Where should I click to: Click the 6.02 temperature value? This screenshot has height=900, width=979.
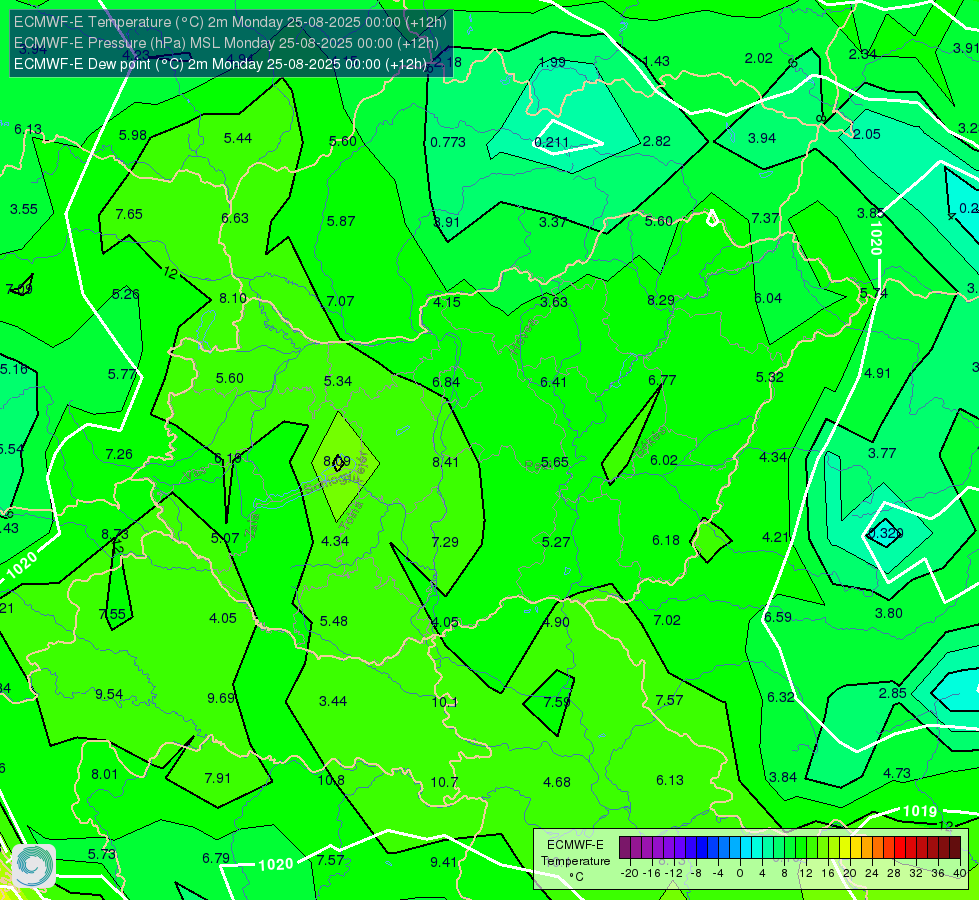click(664, 460)
